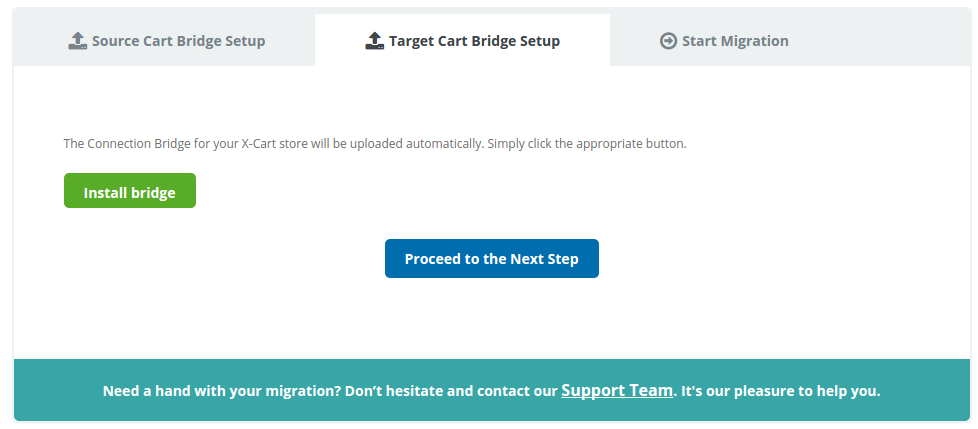Image resolution: width=978 pixels, height=429 pixels.
Task: Proceed to the Next Step
Action: 491,259
